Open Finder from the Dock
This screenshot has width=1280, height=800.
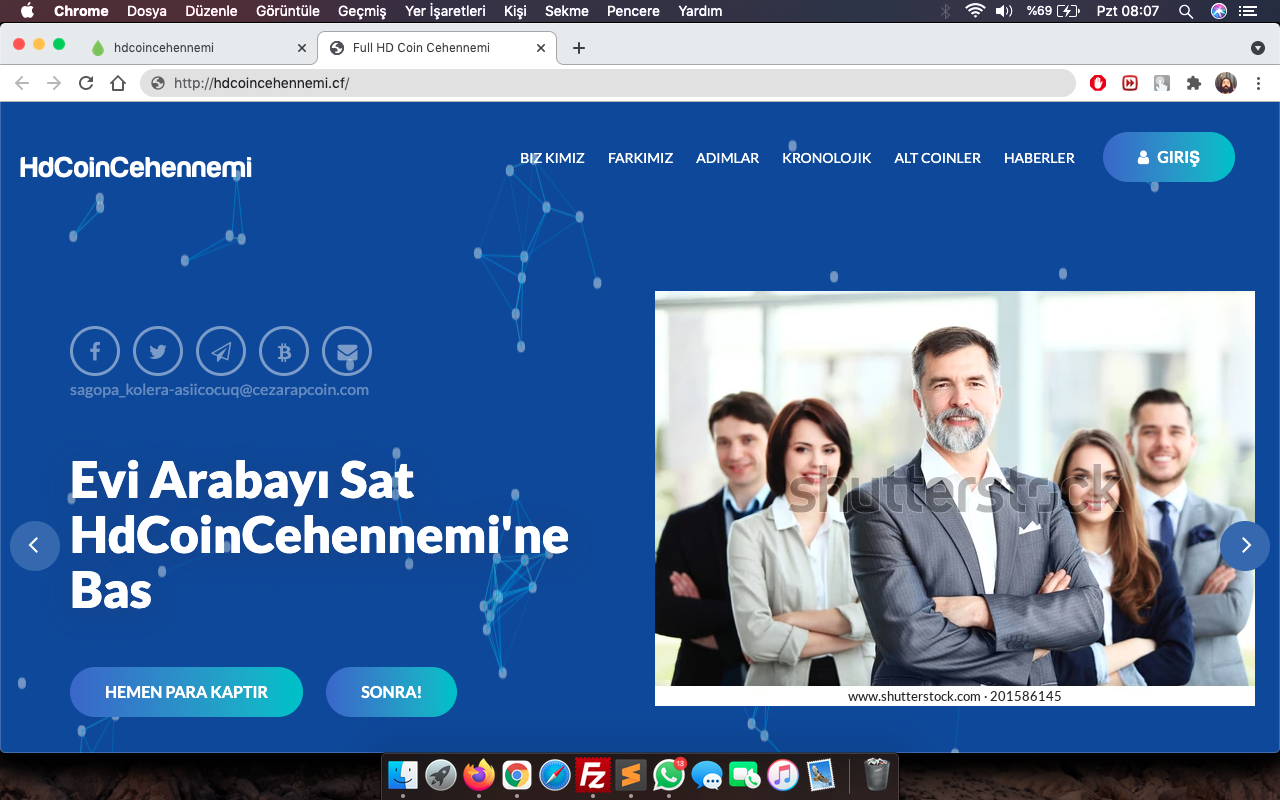click(x=403, y=775)
